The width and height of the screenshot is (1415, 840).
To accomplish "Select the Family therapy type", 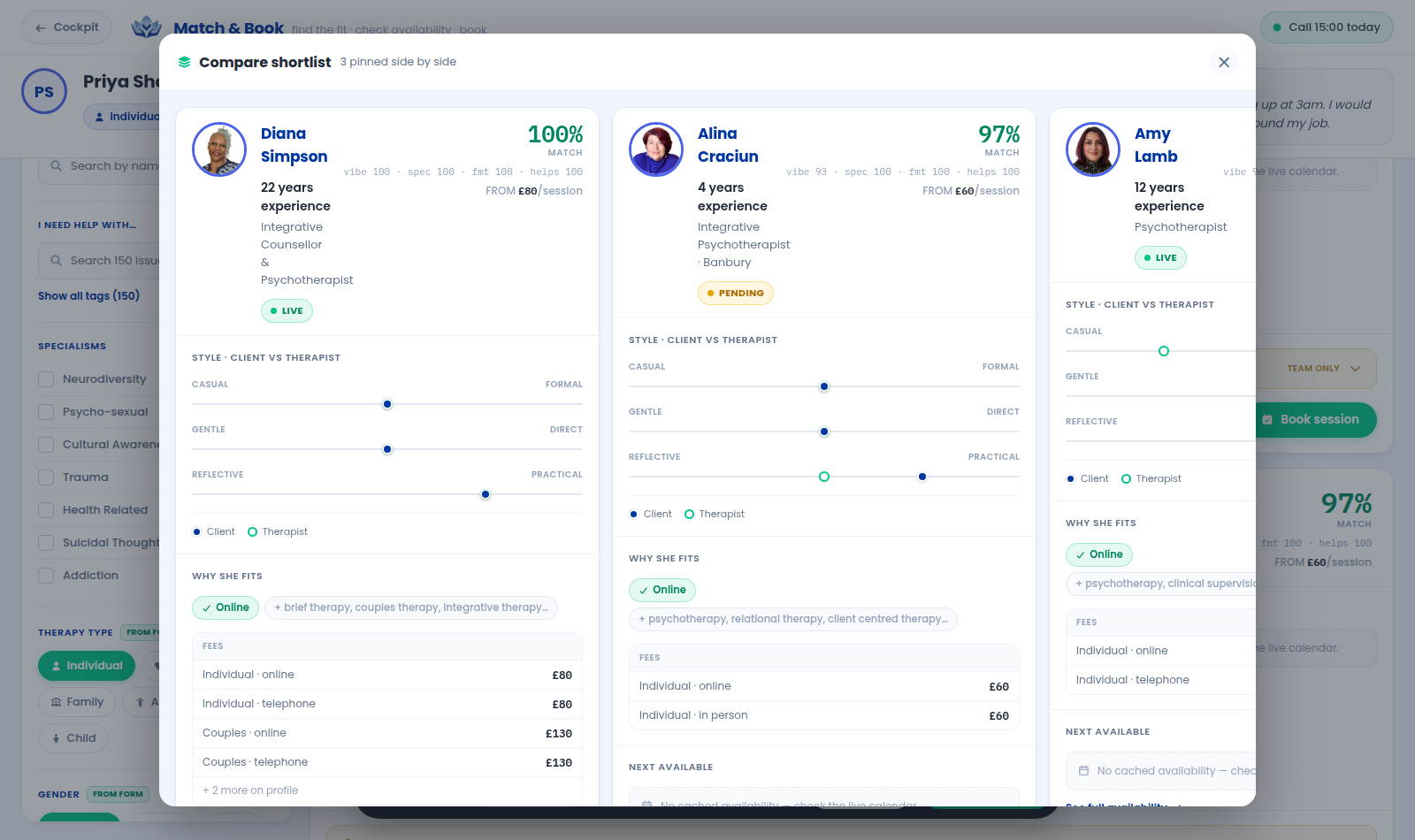I will pos(77,702).
